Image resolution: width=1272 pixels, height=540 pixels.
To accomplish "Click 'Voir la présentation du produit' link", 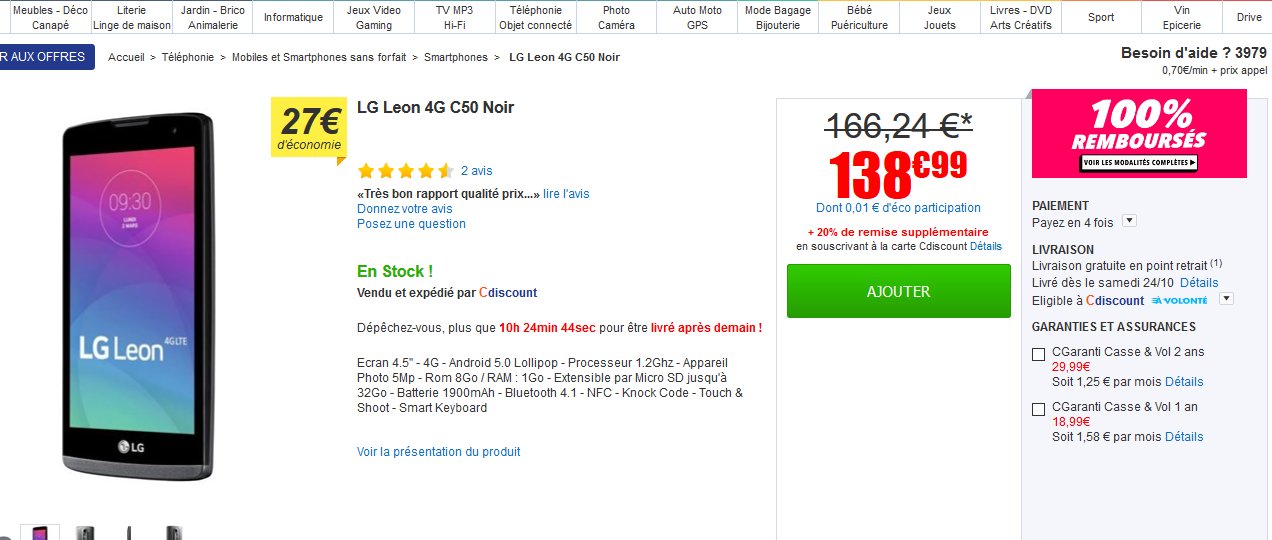I will [x=438, y=452].
